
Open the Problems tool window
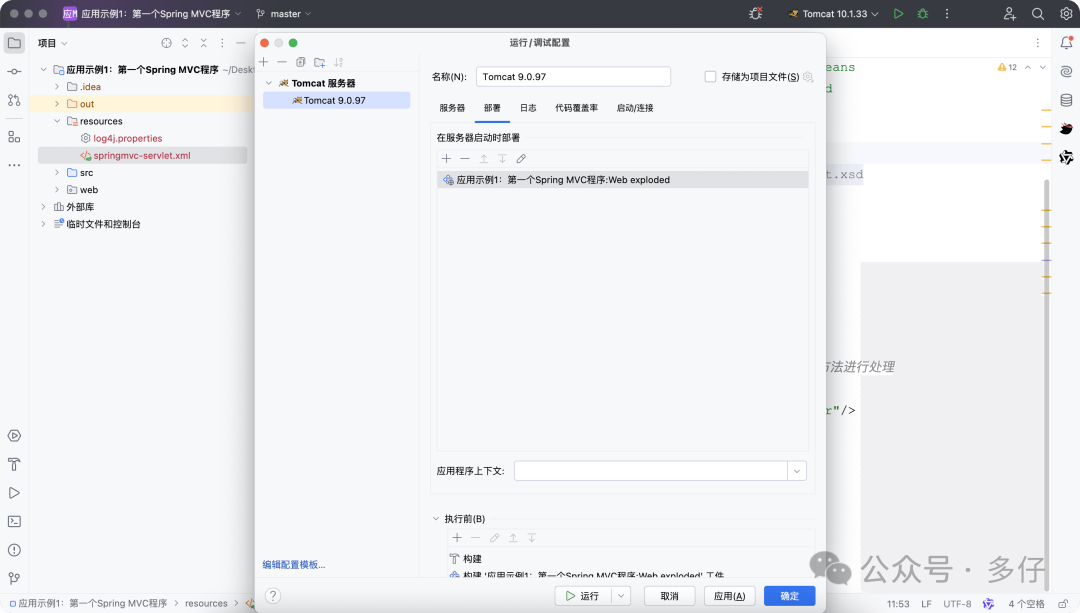[14, 550]
